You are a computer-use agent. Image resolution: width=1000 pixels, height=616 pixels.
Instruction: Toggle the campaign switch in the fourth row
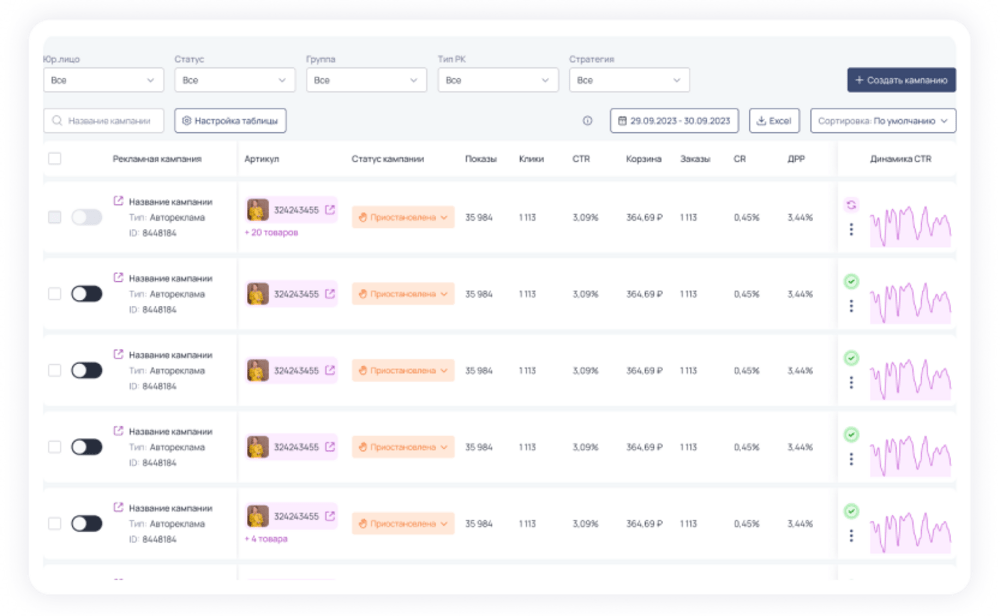(x=87, y=447)
